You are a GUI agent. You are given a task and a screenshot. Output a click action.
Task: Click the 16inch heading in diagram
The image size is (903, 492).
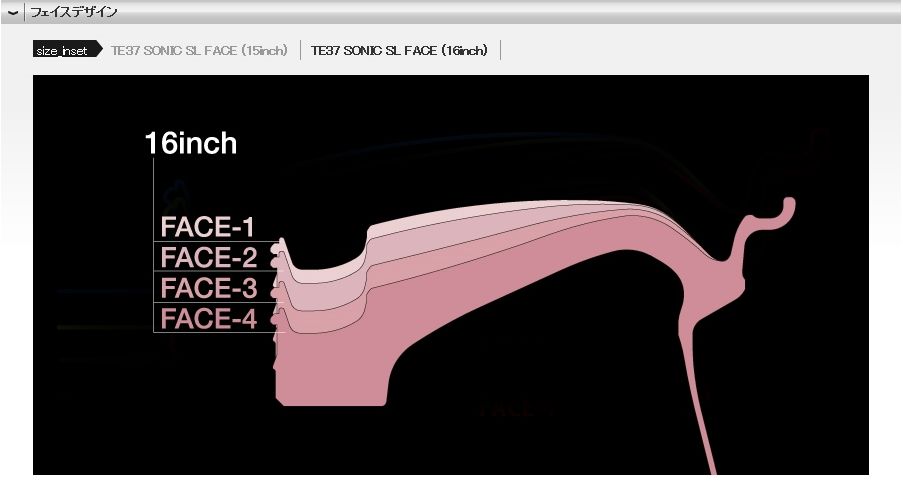191,143
